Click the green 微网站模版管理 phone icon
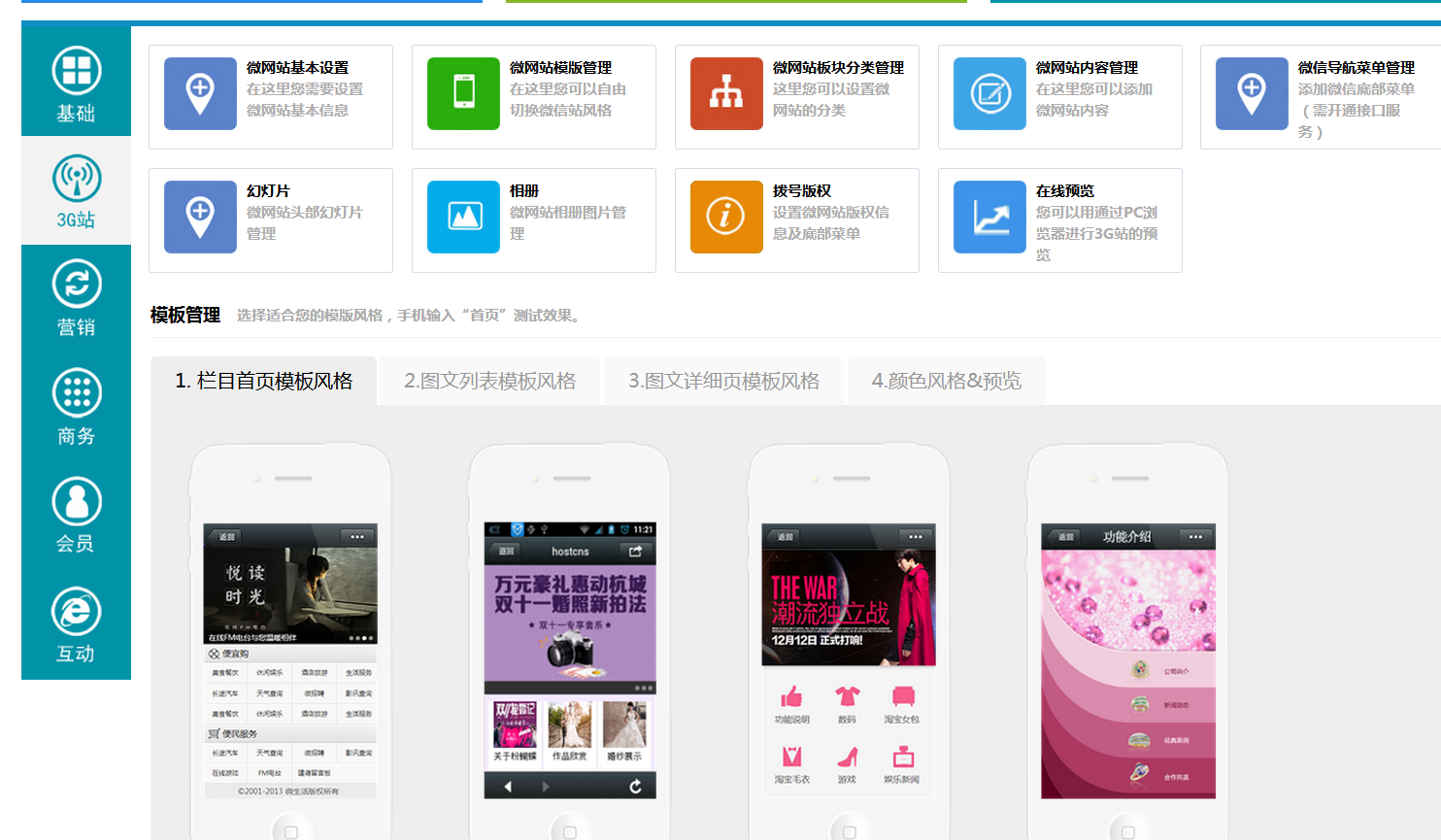The height and width of the screenshot is (840, 1441). (463, 93)
